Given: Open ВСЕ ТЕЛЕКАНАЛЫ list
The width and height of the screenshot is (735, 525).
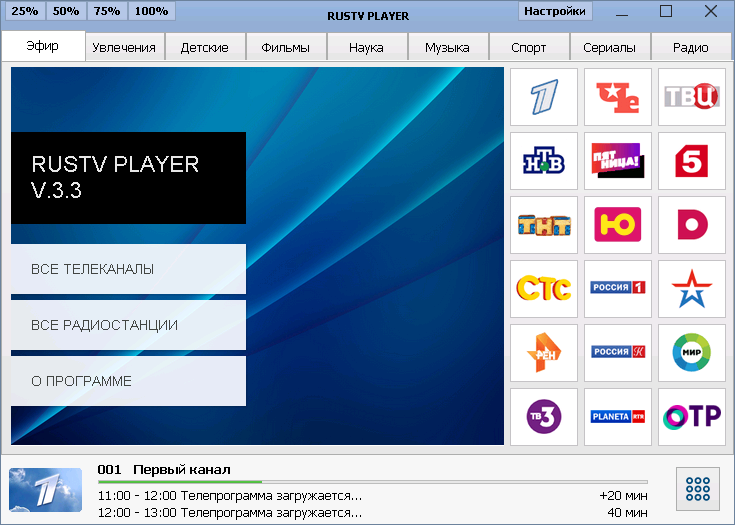Looking at the screenshot, I should pos(128,269).
